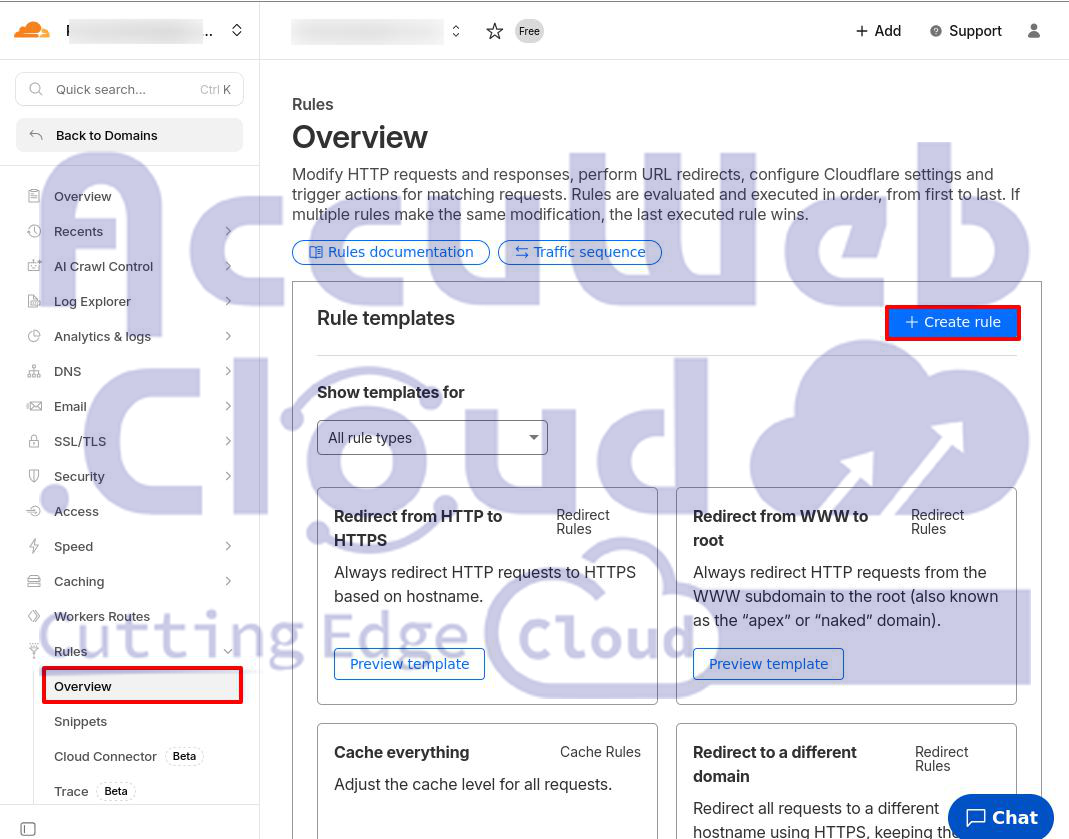Open the All rule types dropdown
Screen dimensions: 1069x839
pos(432,438)
